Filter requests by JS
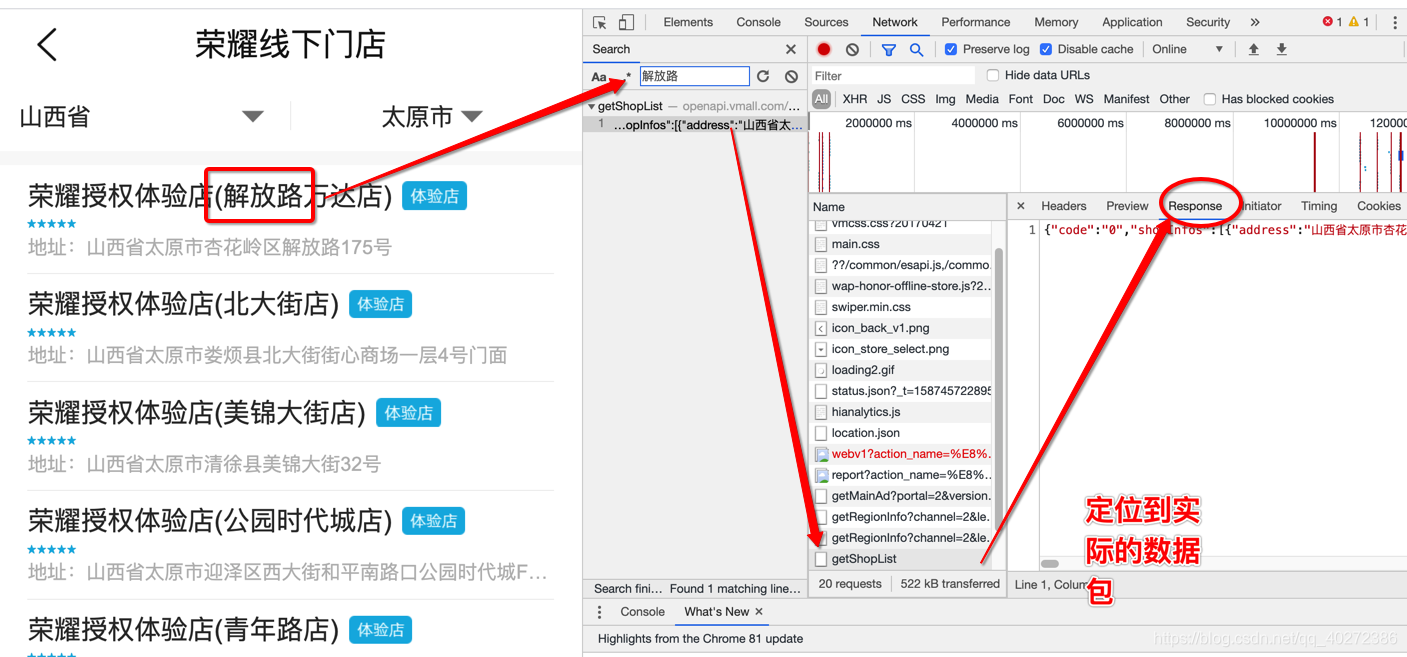1407x657 pixels. pos(884,99)
